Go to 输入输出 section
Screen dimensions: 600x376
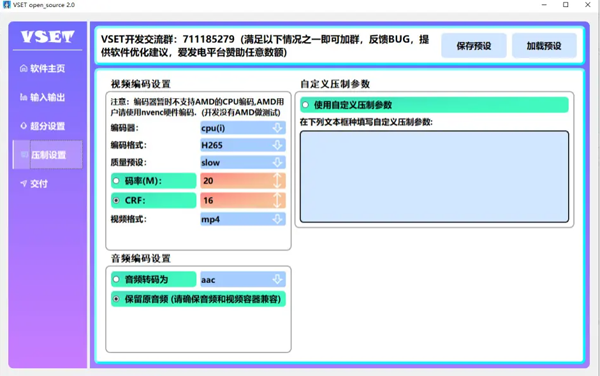(x=47, y=97)
